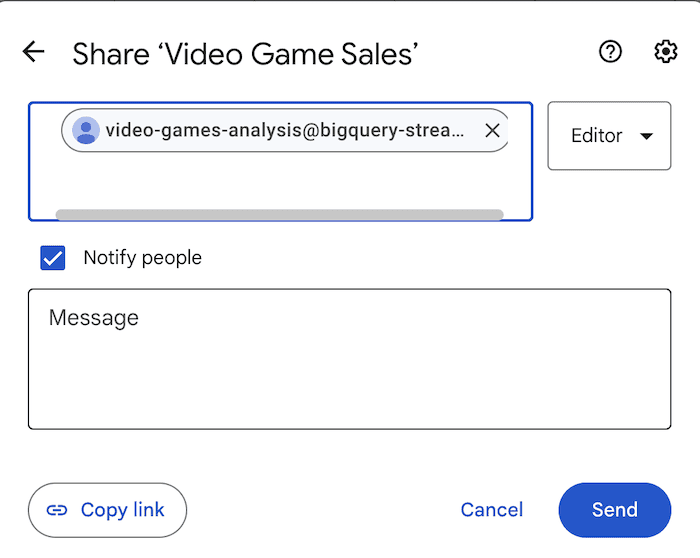
Task: Click the Notify people label text
Action: tap(142, 258)
